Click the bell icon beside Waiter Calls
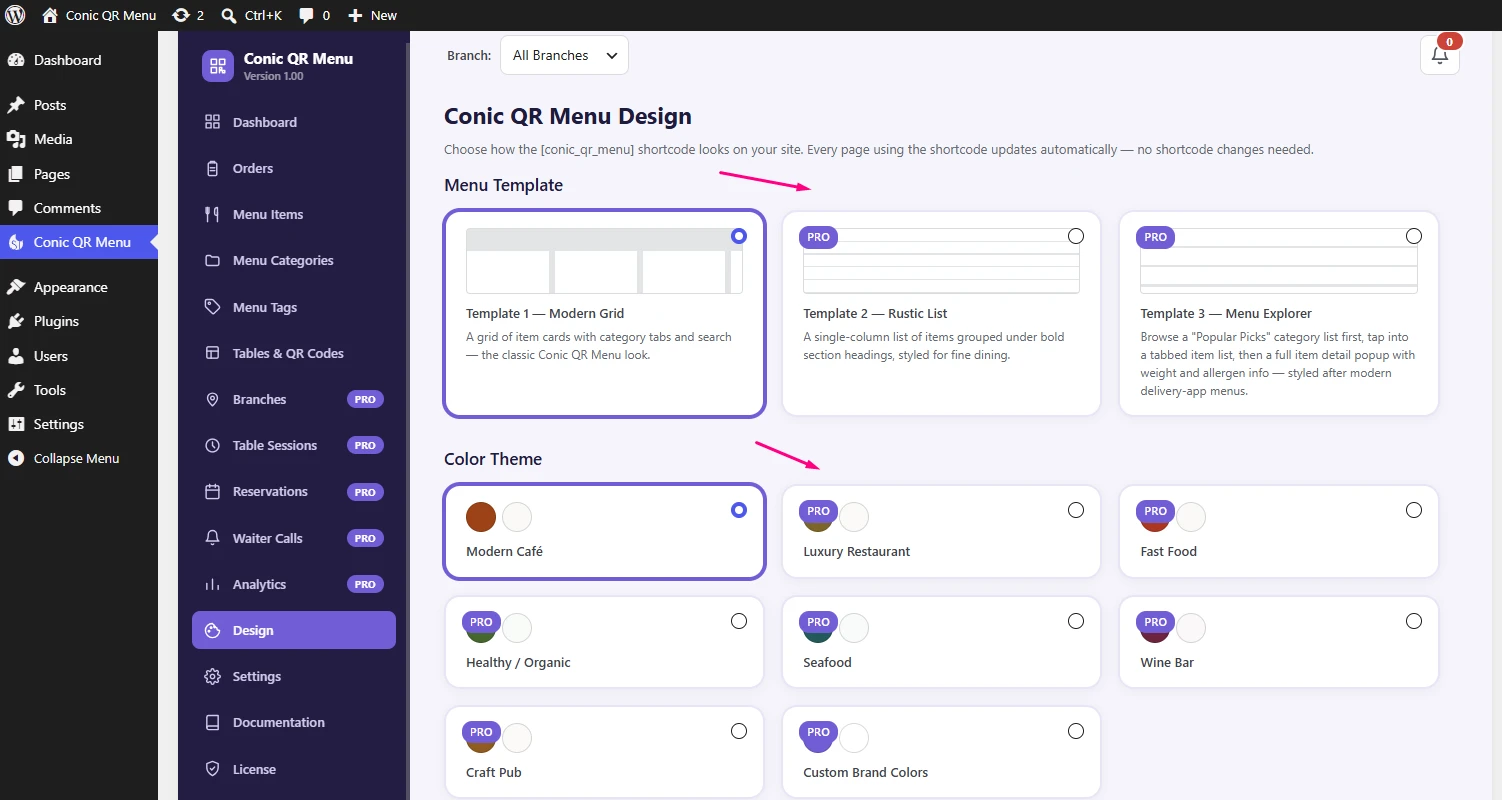Screen dimensions: 1502x800 click(x=212, y=538)
